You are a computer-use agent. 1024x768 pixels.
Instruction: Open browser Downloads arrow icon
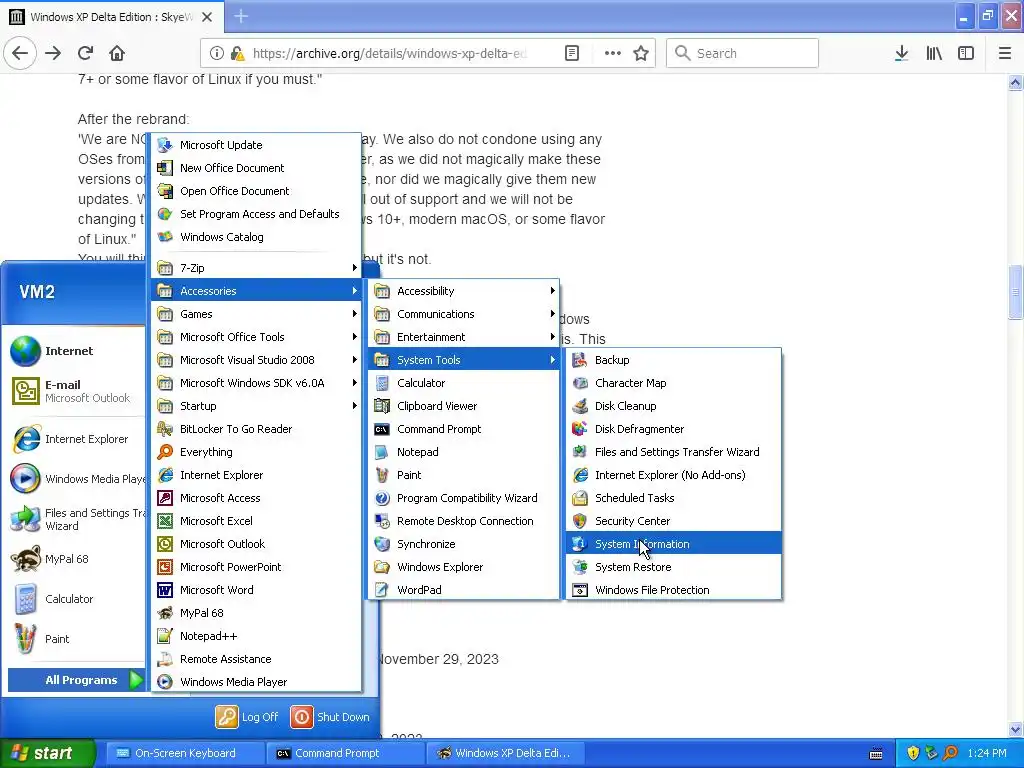(x=901, y=53)
